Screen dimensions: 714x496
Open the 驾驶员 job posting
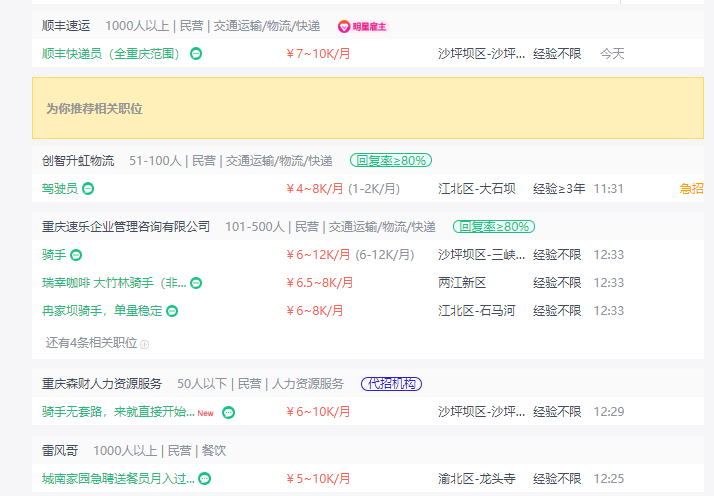pos(60,189)
